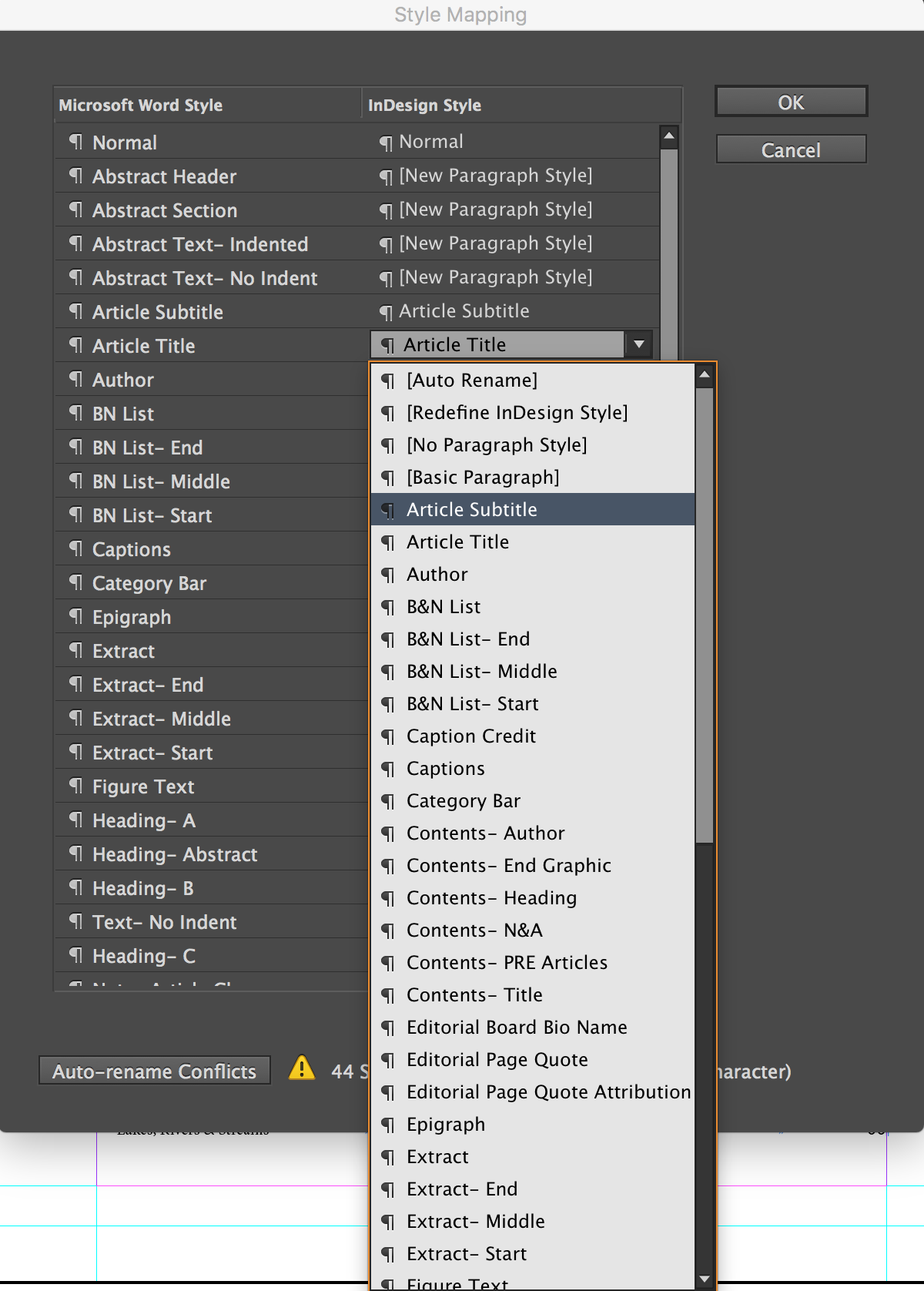Screen dimensions: 924x1291
Task: Click InDesign style Normal for Normal row
Action: [422, 142]
